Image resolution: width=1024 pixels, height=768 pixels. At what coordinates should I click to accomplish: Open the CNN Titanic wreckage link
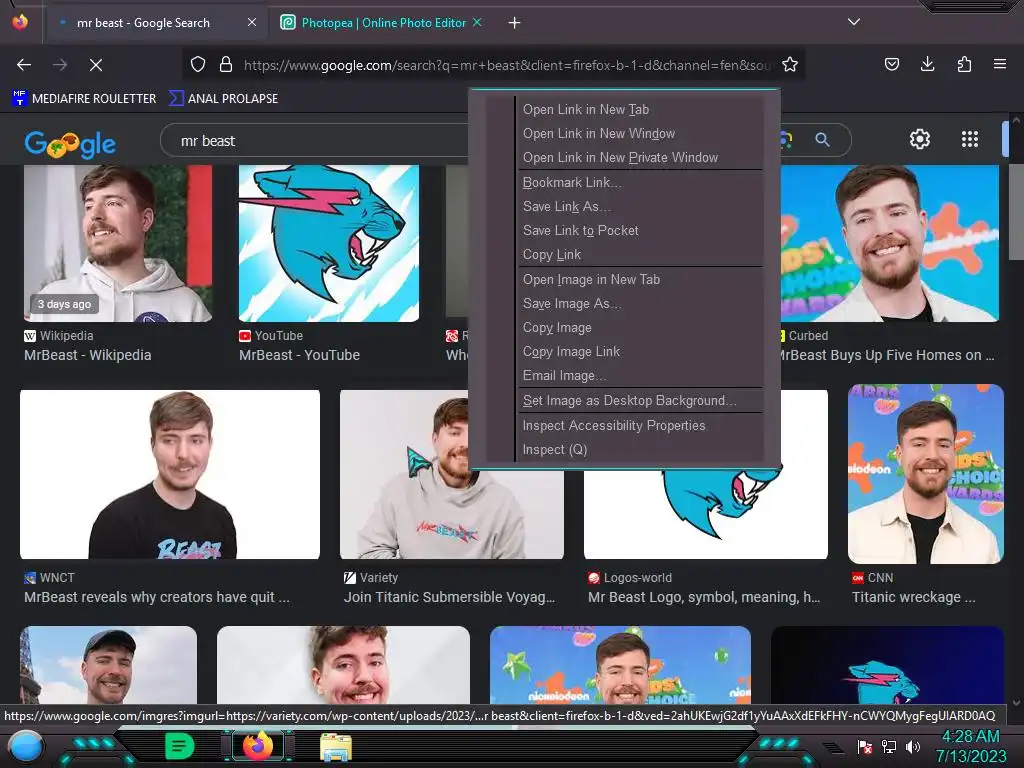coord(914,597)
